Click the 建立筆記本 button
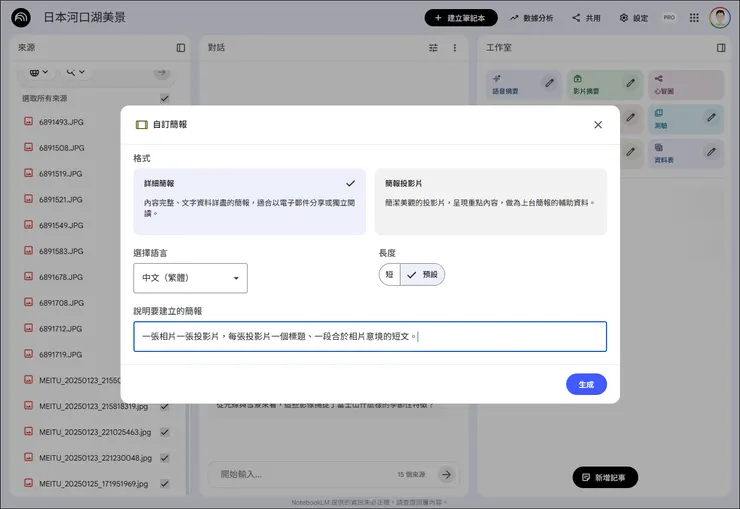The height and width of the screenshot is (509, 740). pyautogui.click(x=461, y=18)
